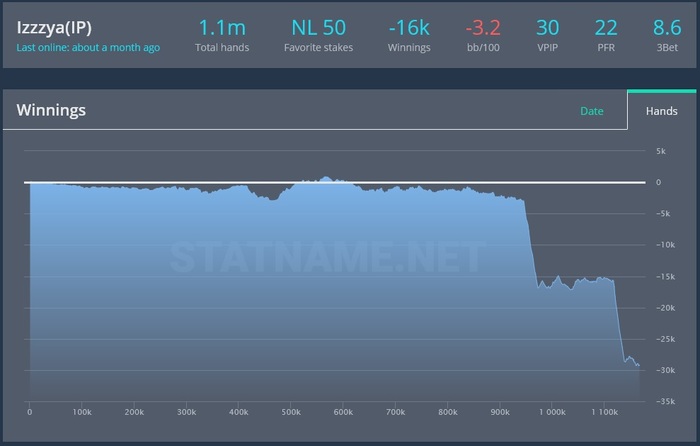Click the 3Bet value 8.6

pos(667,28)
